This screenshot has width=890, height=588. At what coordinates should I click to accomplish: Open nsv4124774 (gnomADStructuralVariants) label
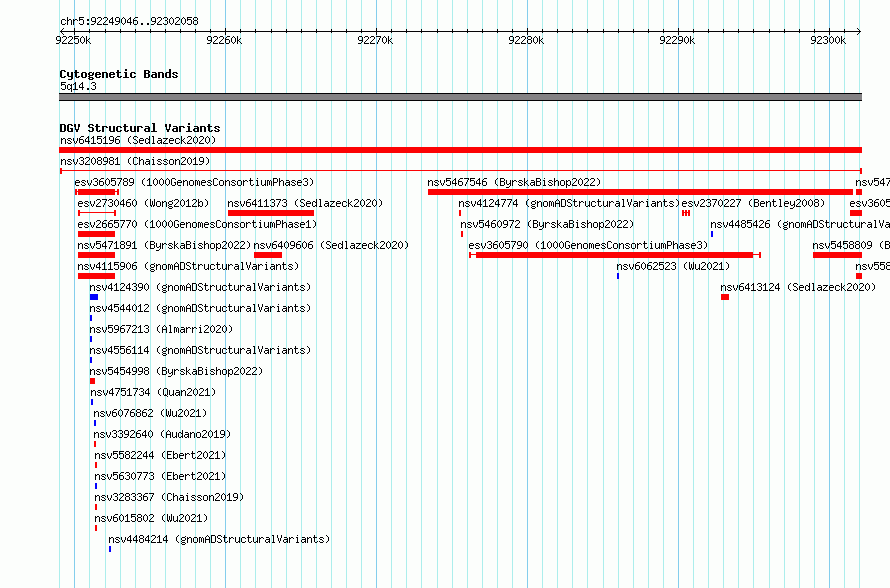(x=569, y=203)
